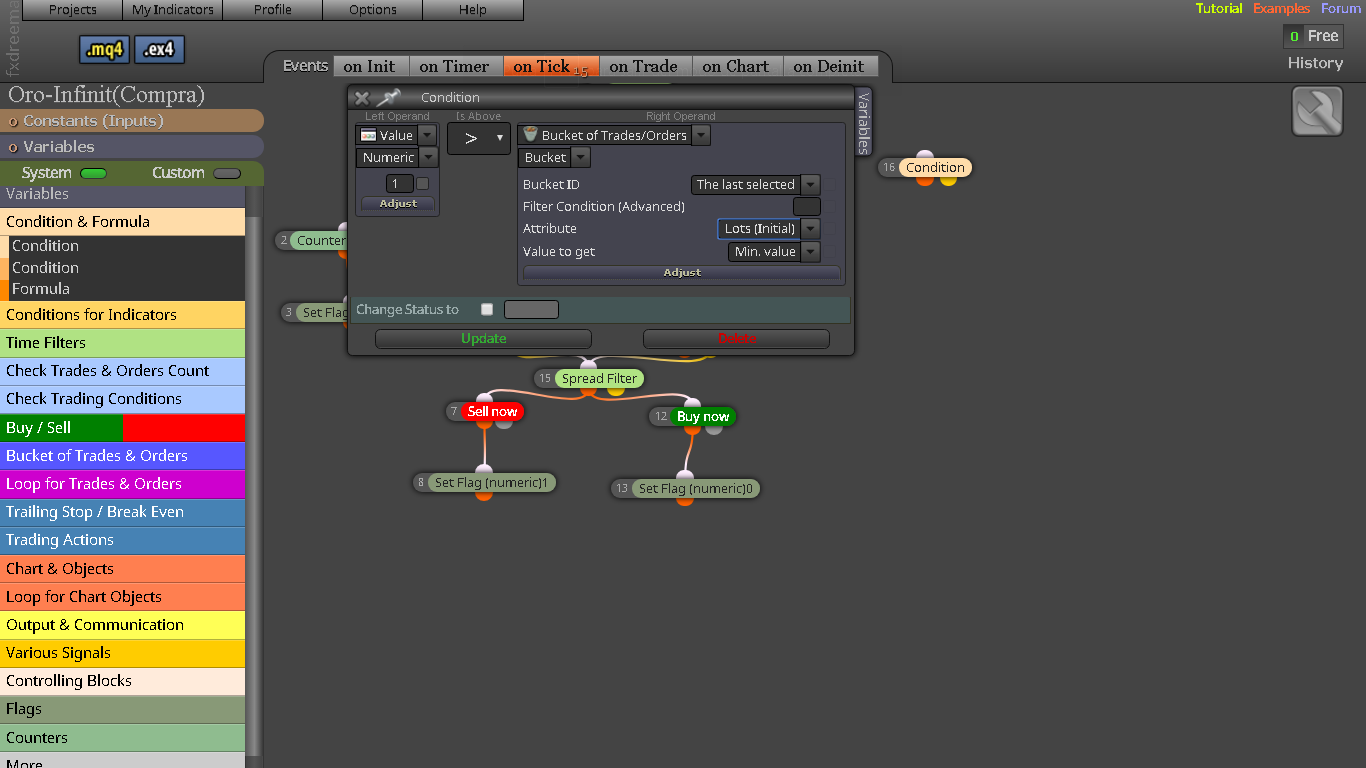This screenshot has width=1366, height=768.
Task: Select Bucket of Trades & Orders category
Action: click(122, 455)
